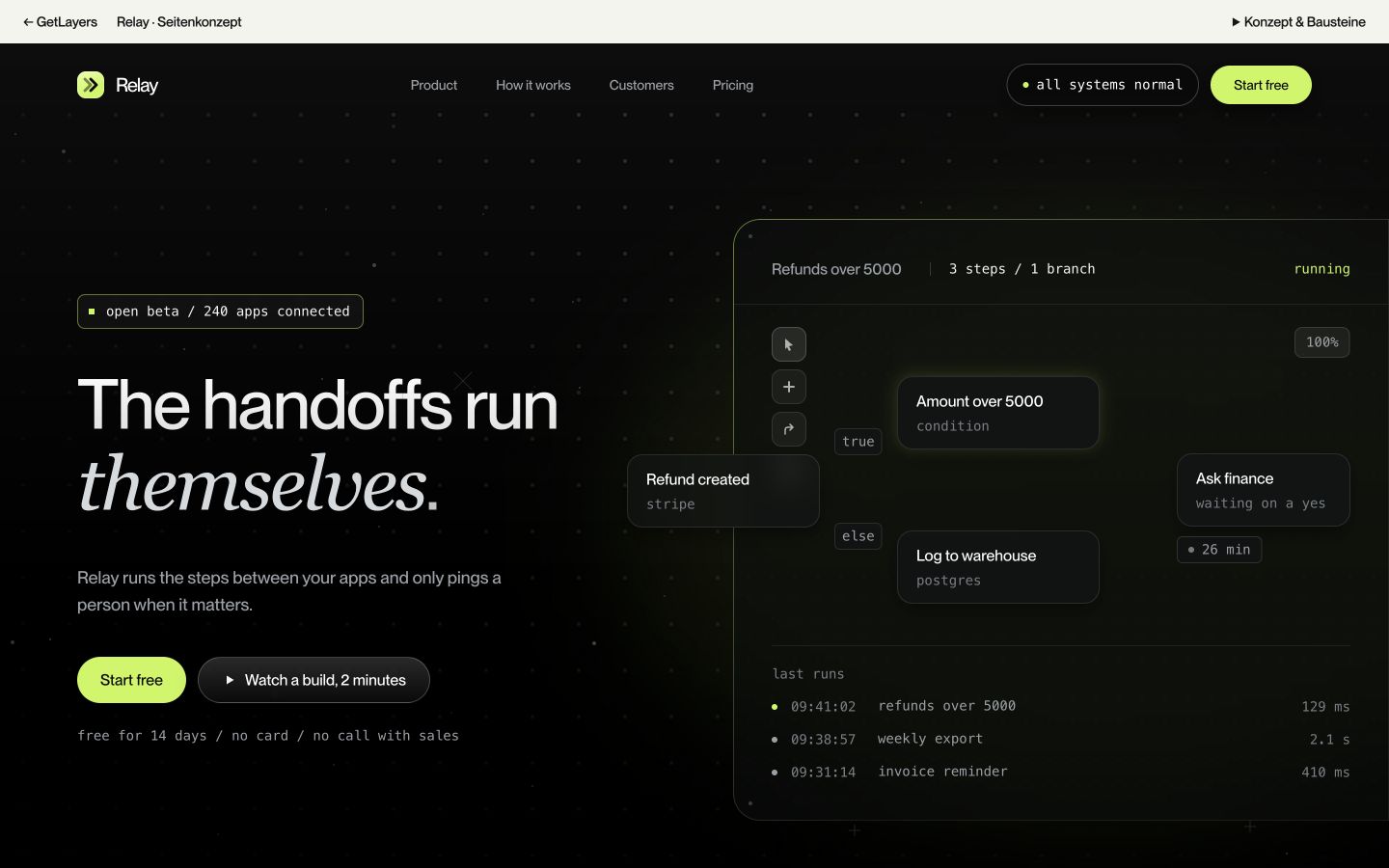Select the Refund created stripe node

point(723,491)
